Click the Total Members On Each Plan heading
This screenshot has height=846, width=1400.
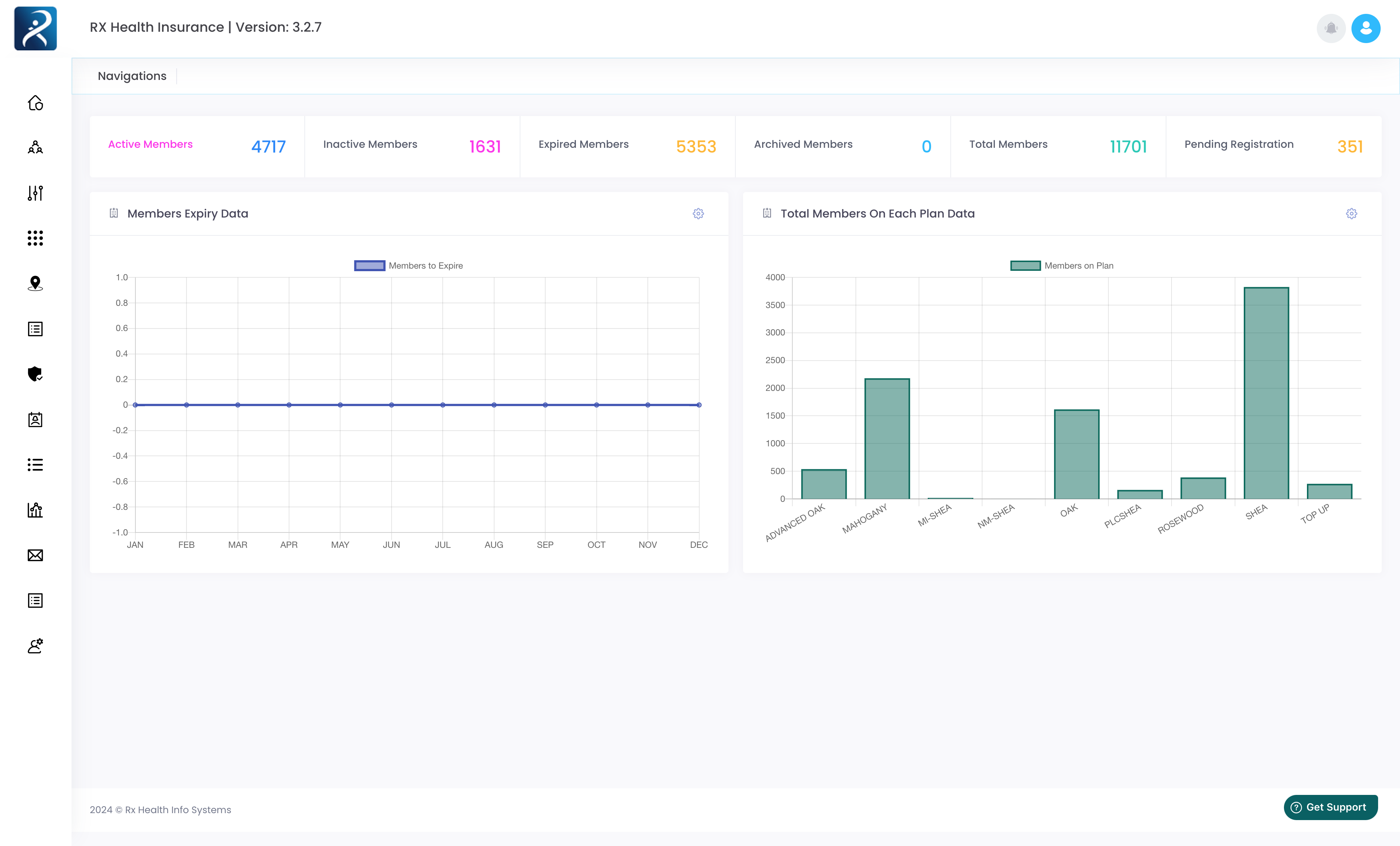click(877, 214)
